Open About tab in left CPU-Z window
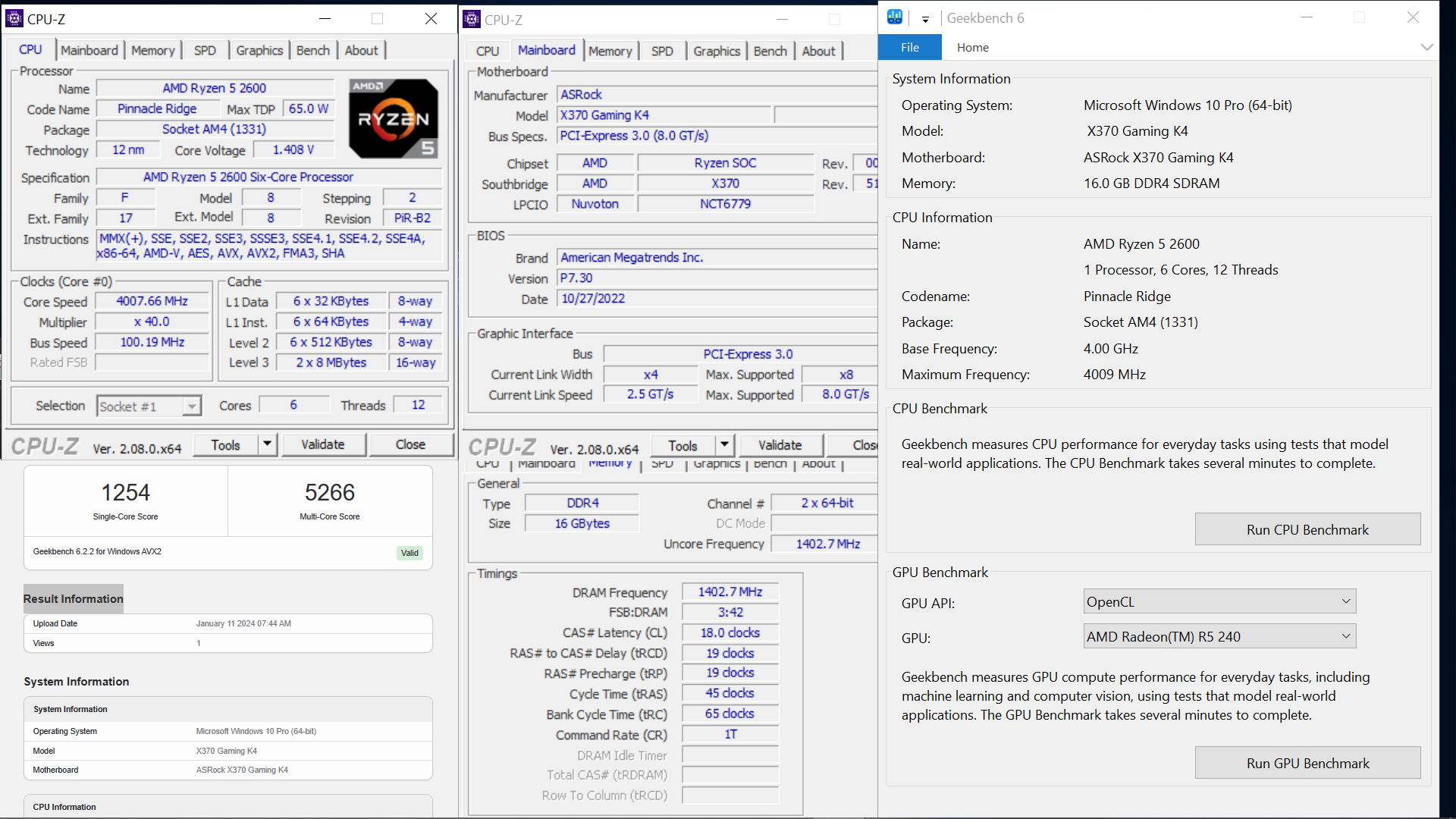This screenshot has width=1456, height=819. pyautogui.click(x=361, y=50)
